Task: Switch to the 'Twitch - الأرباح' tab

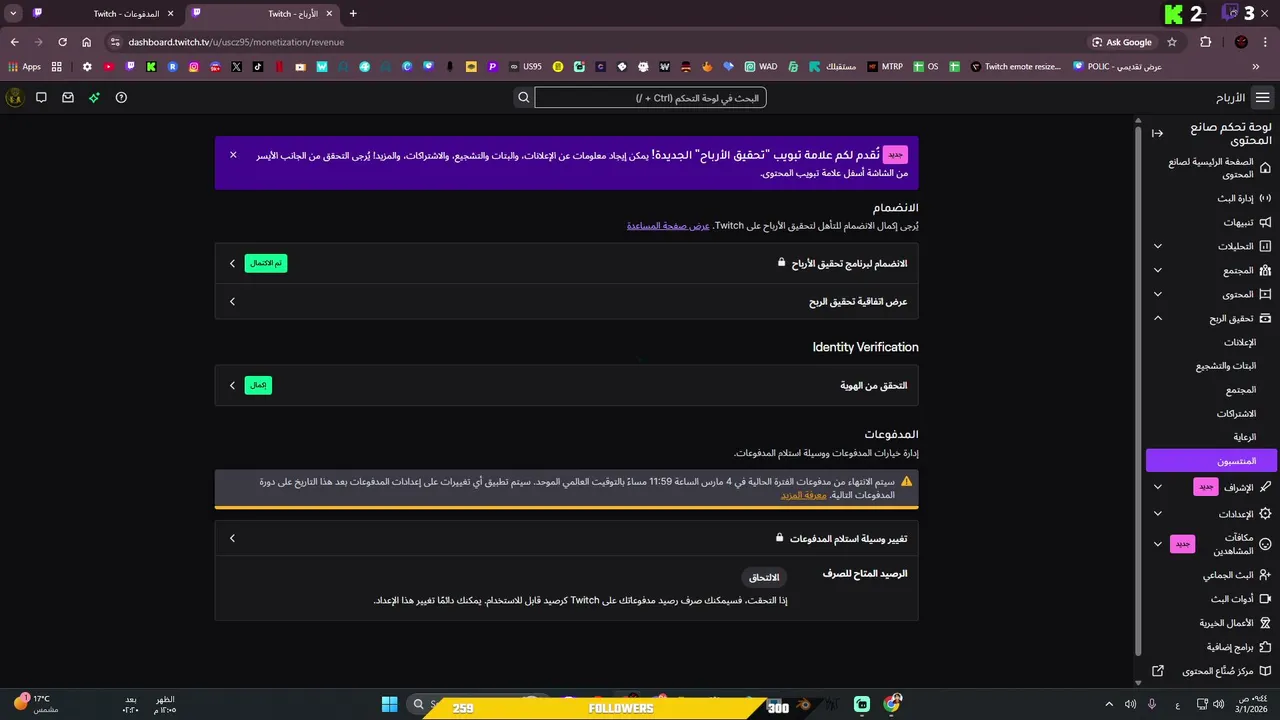Action: click(263, 14)
